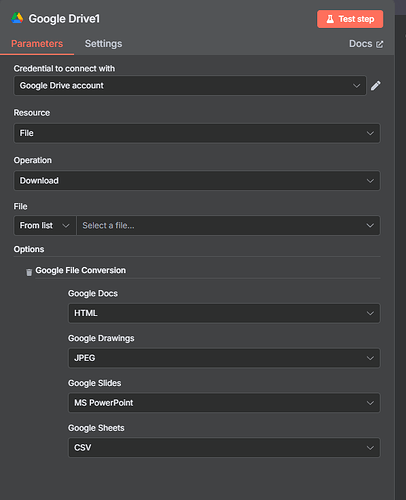The image size is (406, 500).
Task: Delete Google File Conversion with trash icon
Action: coord(29,272)
